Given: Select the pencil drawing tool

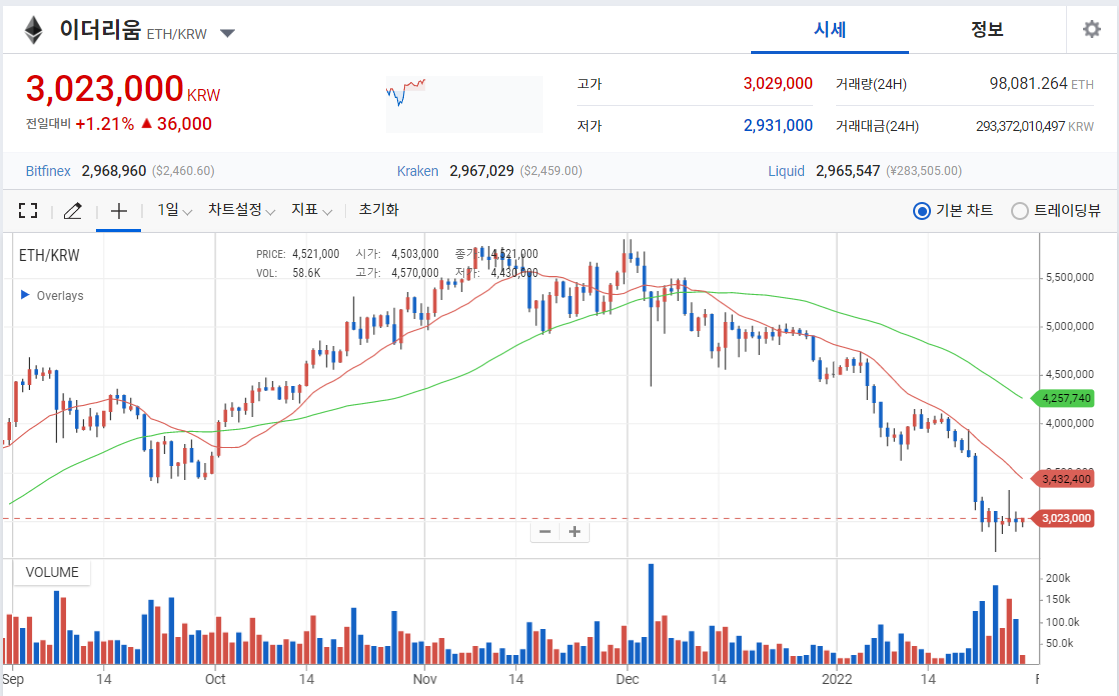Looking at the screenshot, I should click(x=72, y=211).
